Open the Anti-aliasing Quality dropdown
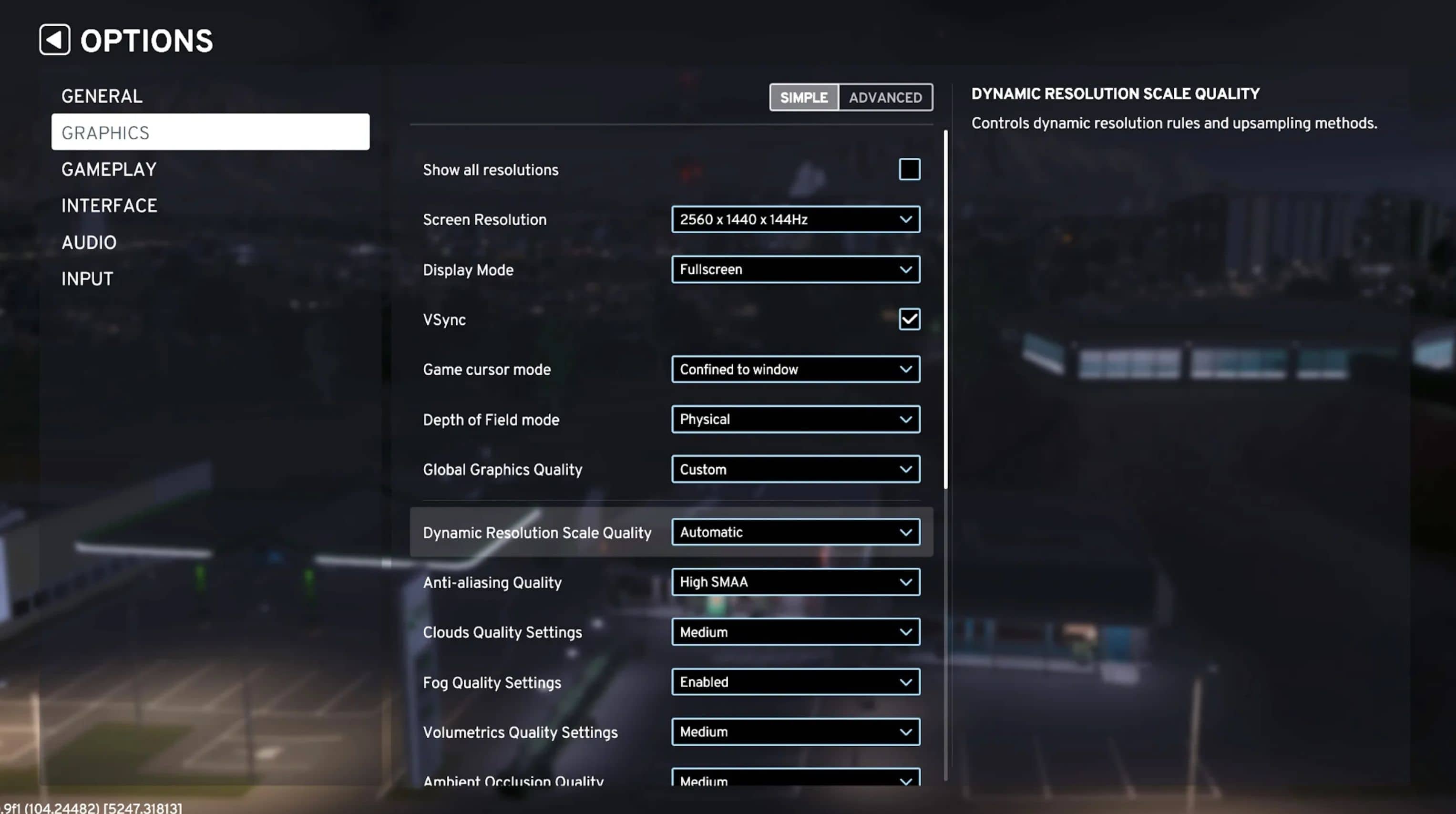This screenshot has width=1456, height=814. [795, 581]
